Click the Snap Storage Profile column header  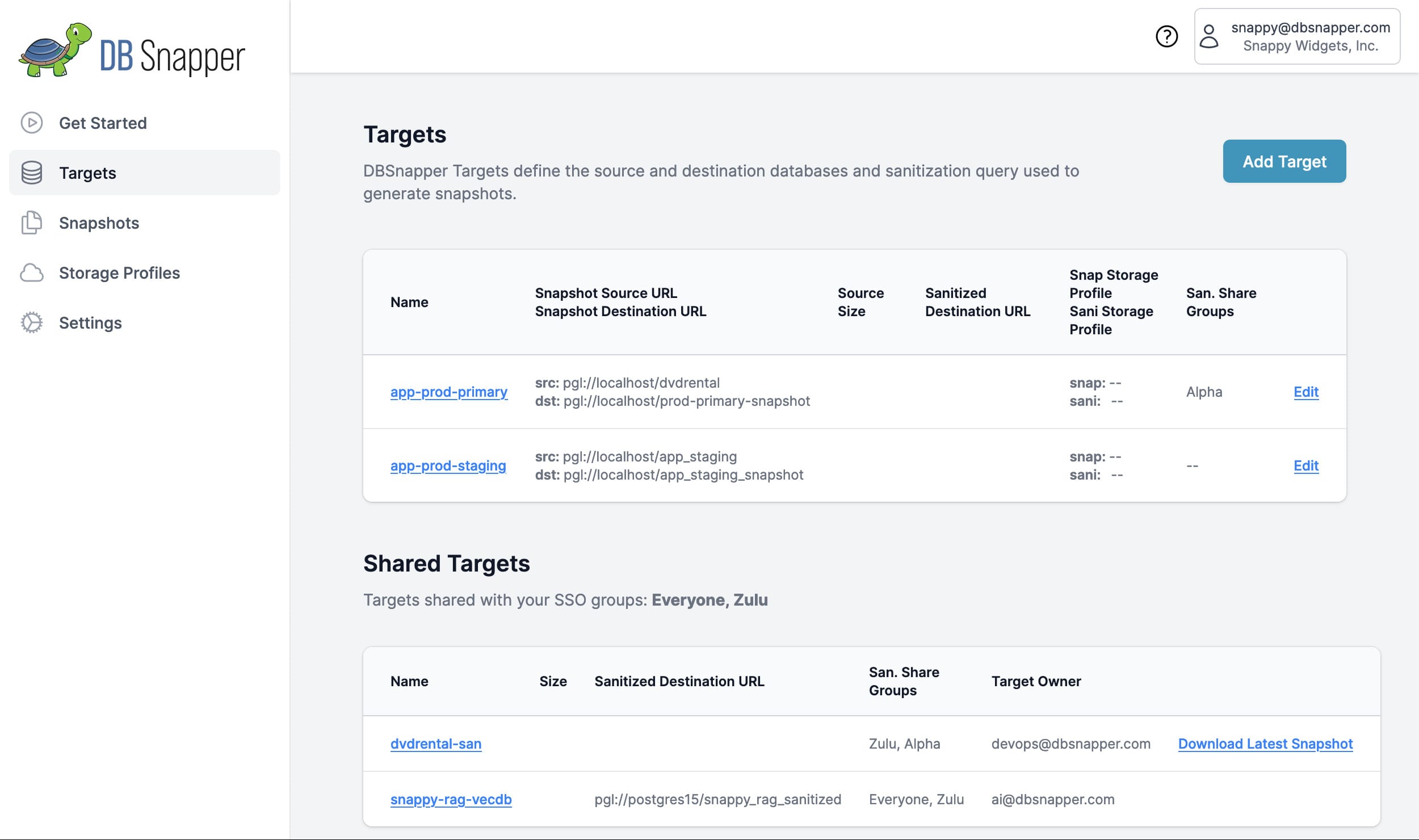pos(1114,284)
